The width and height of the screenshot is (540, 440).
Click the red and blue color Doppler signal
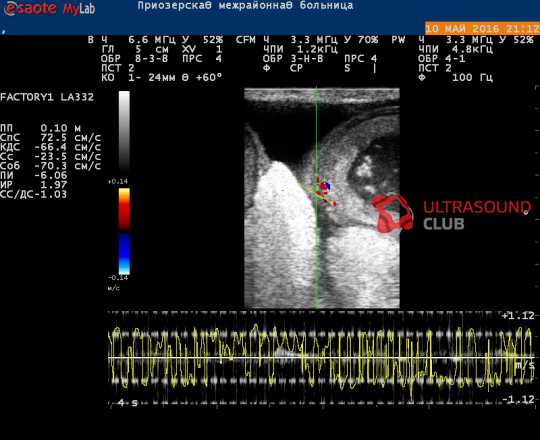point(325,187)
